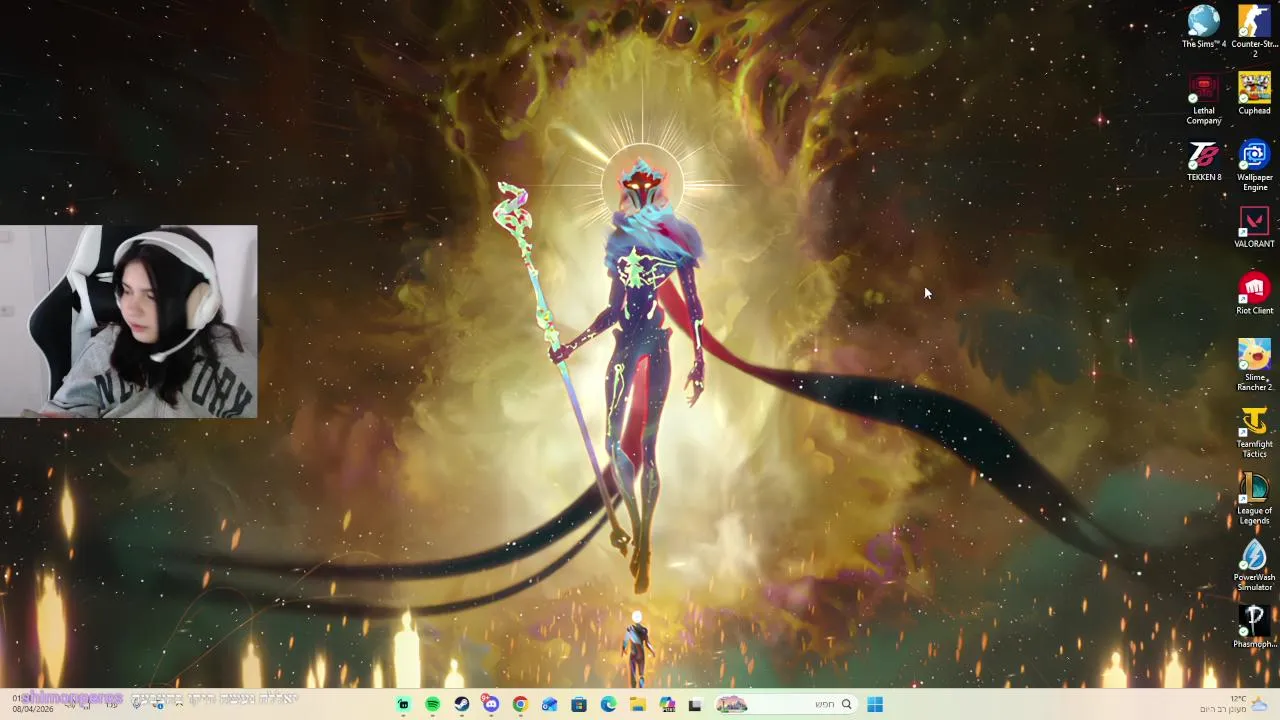The height and width of the screenshot is (720, 1280).
Task: Open League of Legends shortcut
Action: (1254, 499)
